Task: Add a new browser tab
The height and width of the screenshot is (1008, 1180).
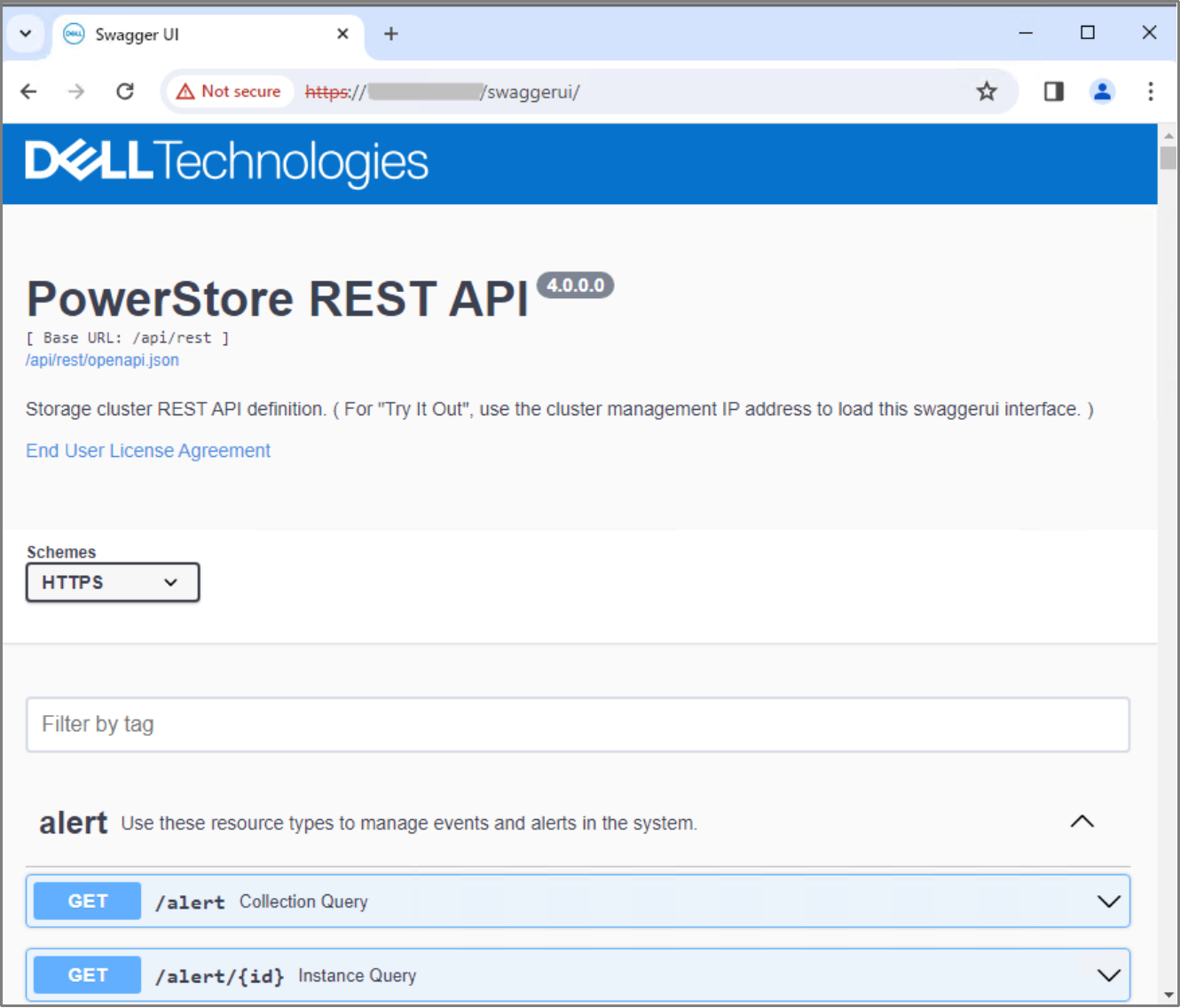Action: [391, 34]
